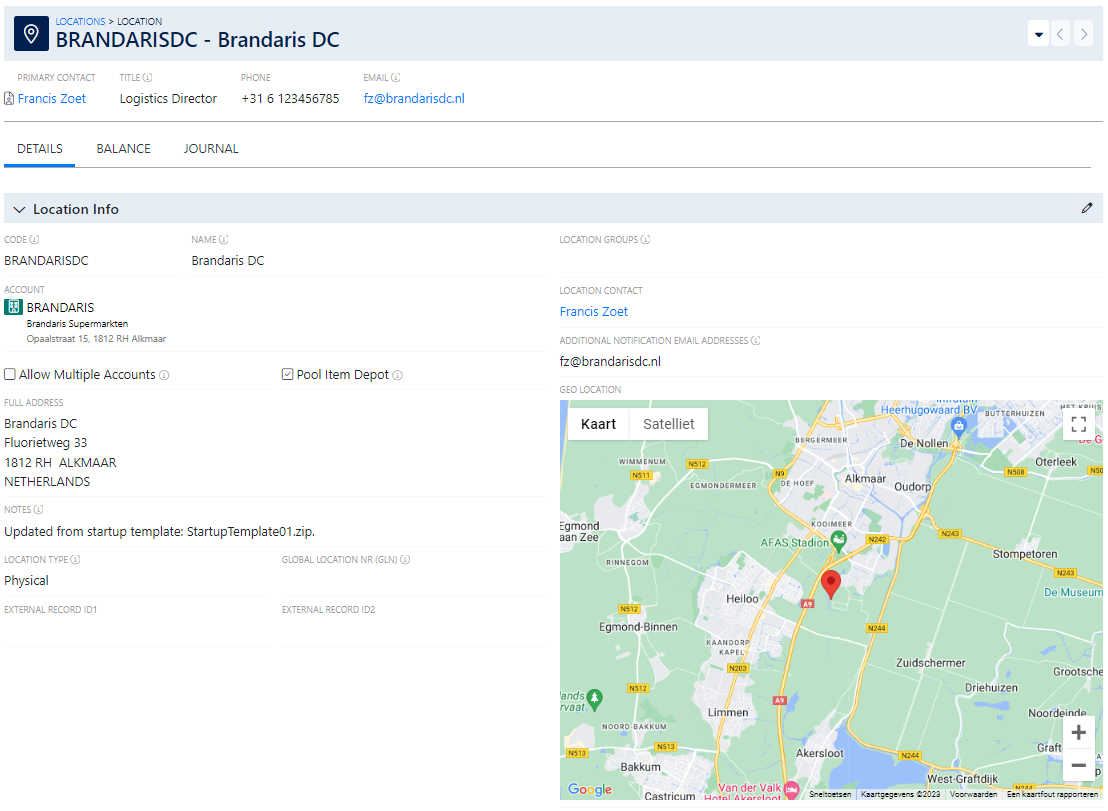The width and height of the screenshot is (1108, 811).
Task: Edit Location Info with pencil icon
Action: 1087,208
